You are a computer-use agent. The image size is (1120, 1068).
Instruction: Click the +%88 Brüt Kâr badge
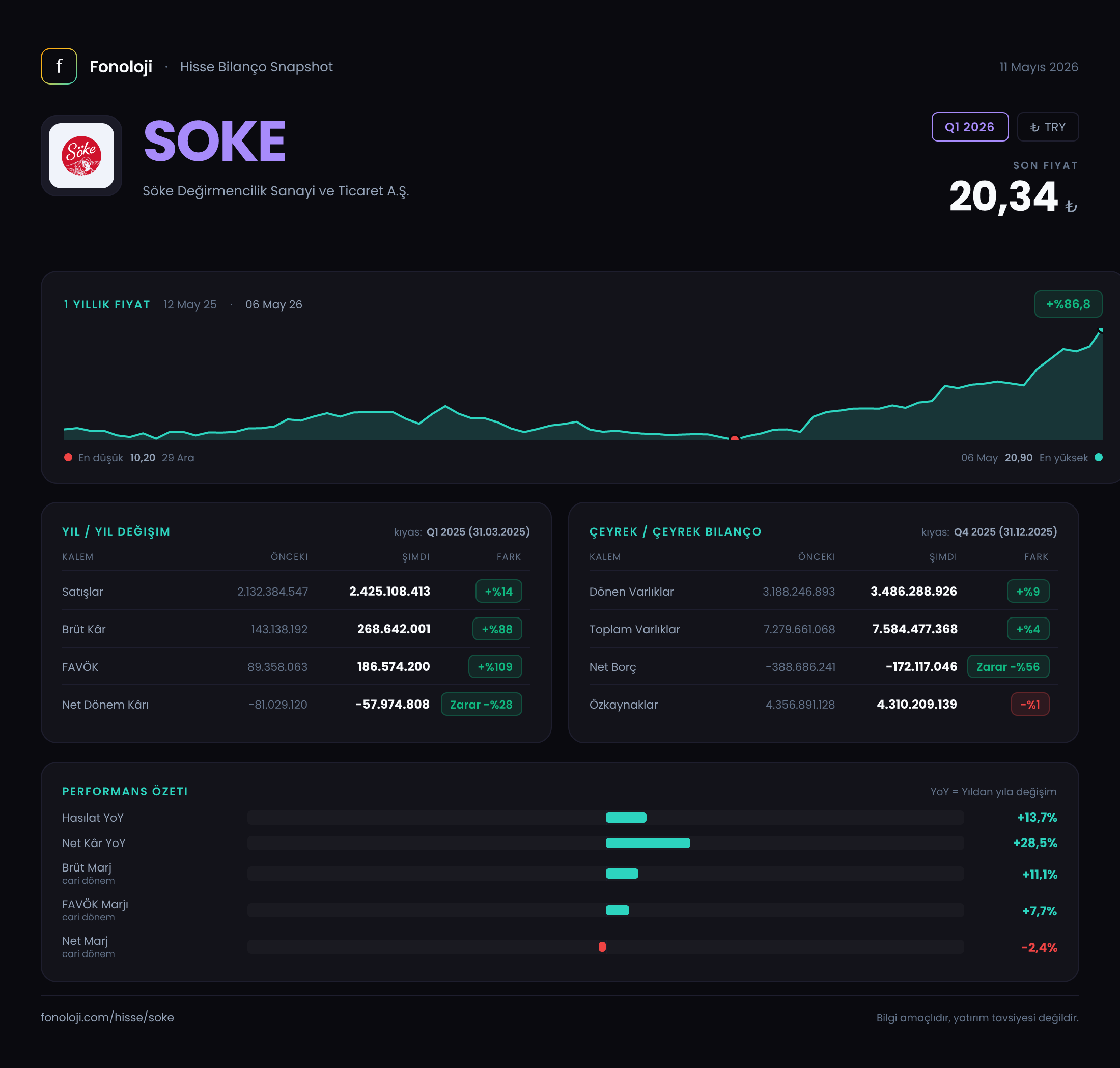(497, 629)
